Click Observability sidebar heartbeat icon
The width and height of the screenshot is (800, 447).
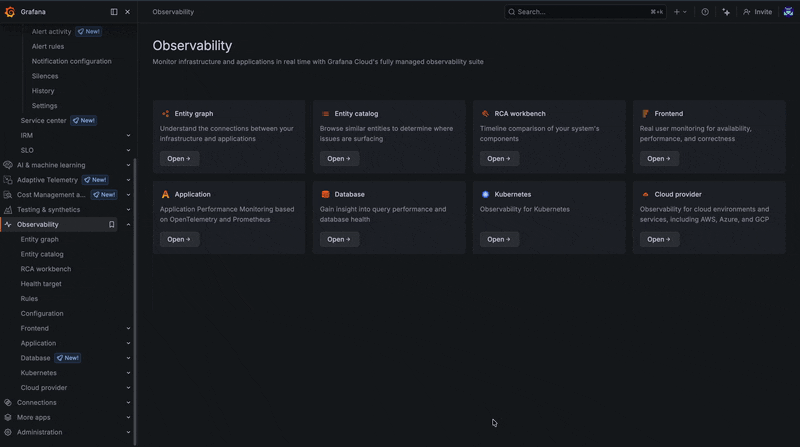click(x=8, y=224)
